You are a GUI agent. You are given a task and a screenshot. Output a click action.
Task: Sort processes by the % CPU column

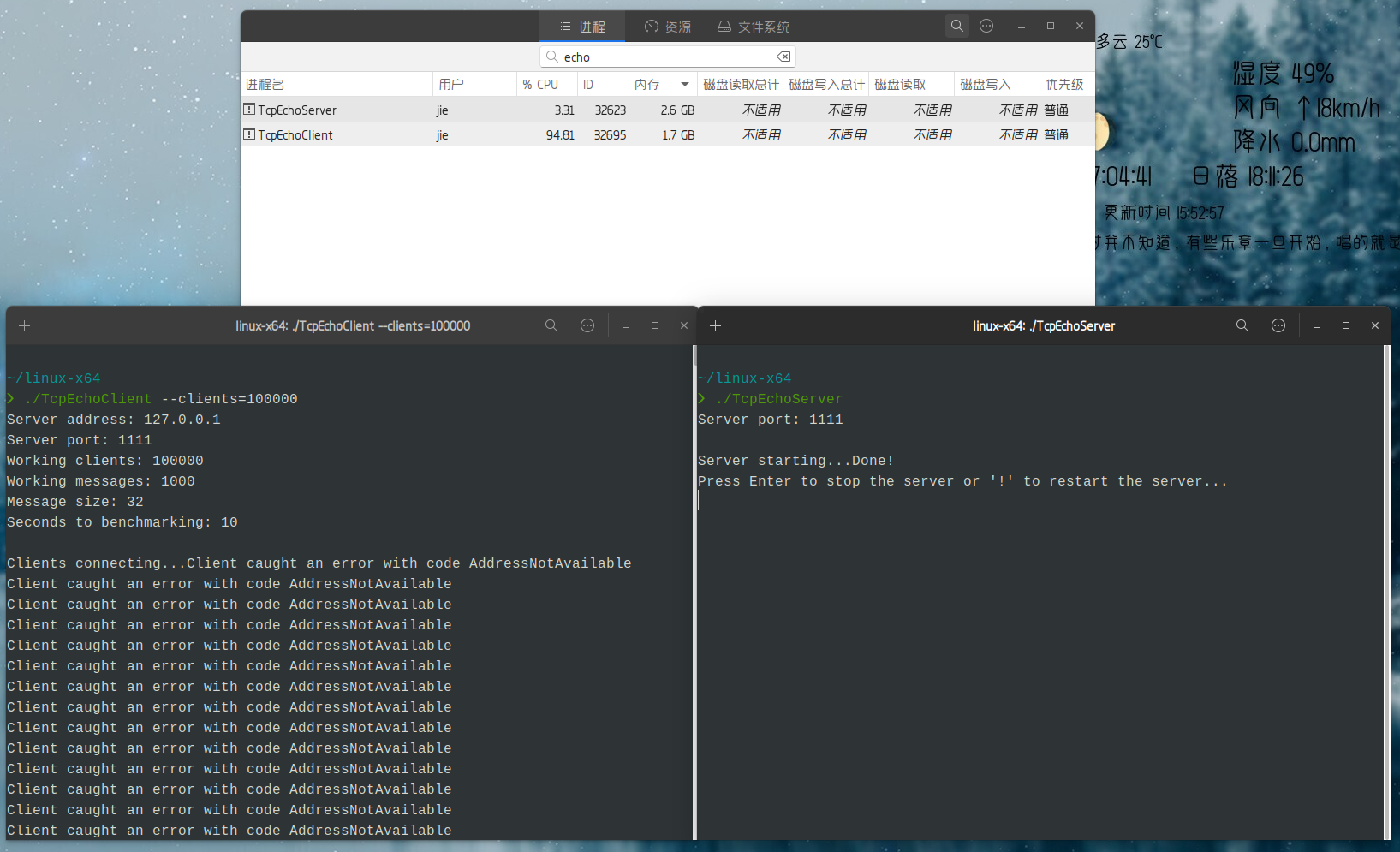[540, 84]
